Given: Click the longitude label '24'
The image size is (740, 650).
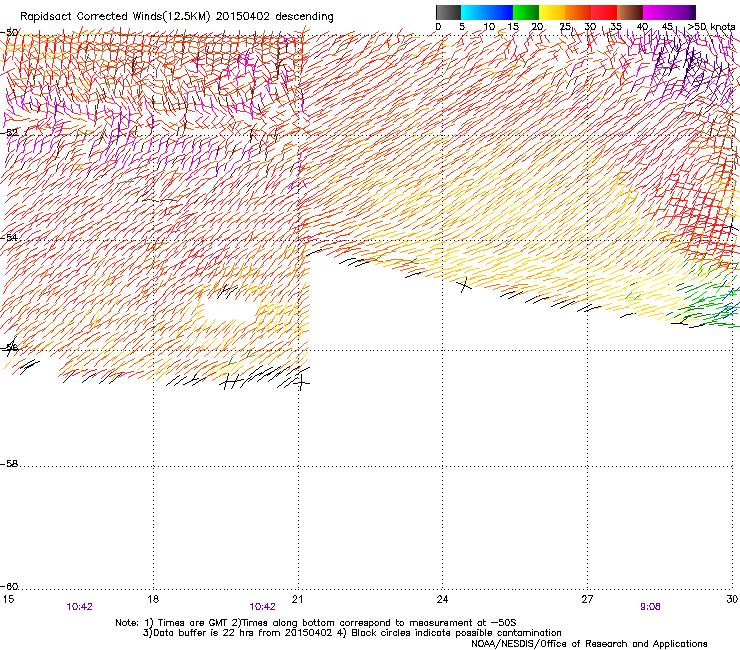Looking at the screenshot, I should coord(442,599).
